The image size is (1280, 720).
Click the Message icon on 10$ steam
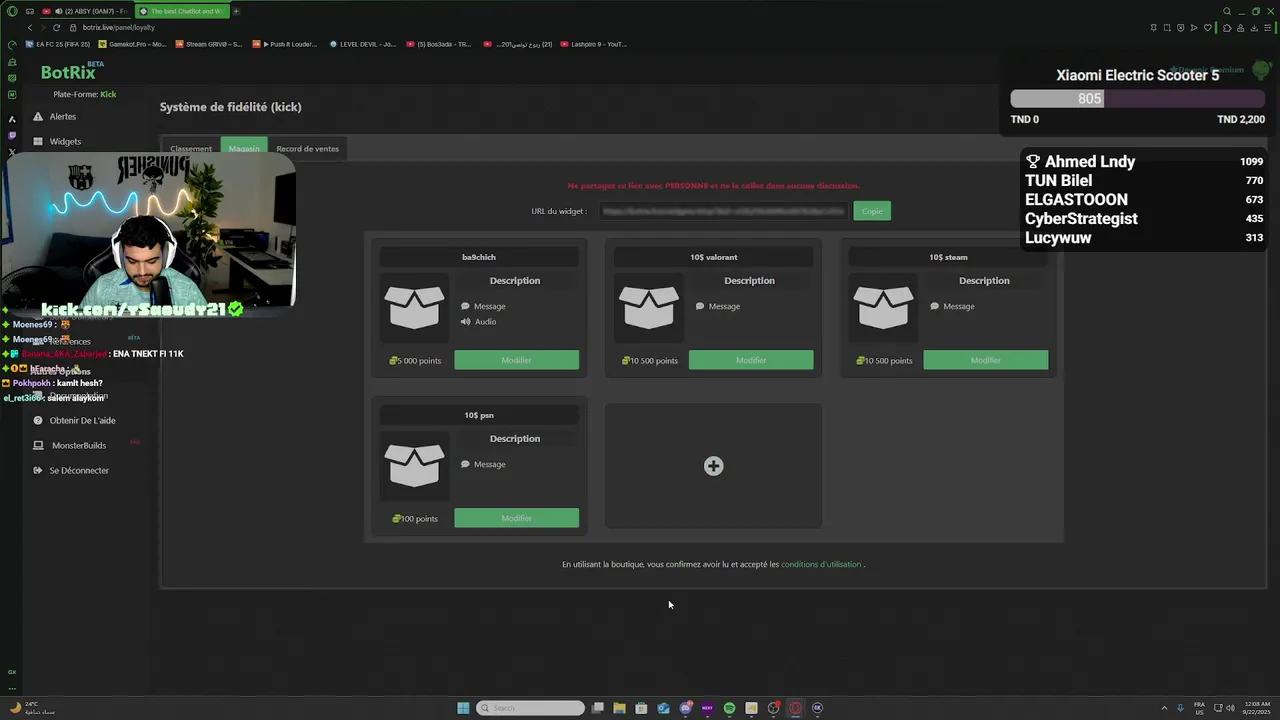[935, 307]
